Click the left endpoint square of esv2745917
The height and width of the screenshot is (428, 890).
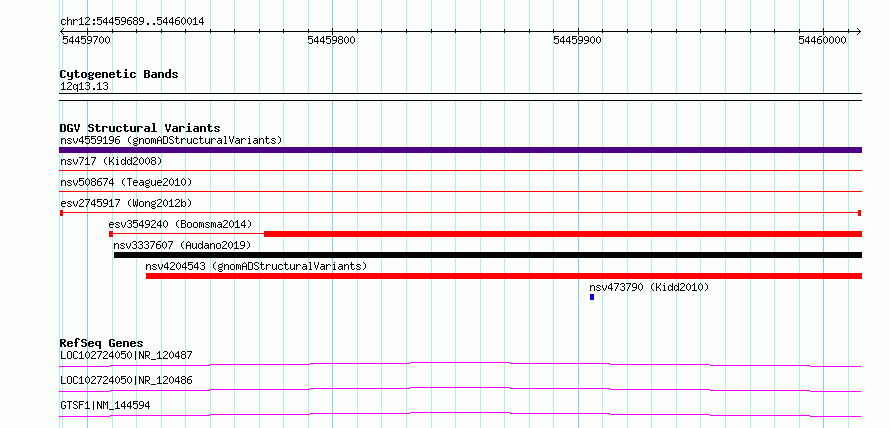[x=61, y=213]
